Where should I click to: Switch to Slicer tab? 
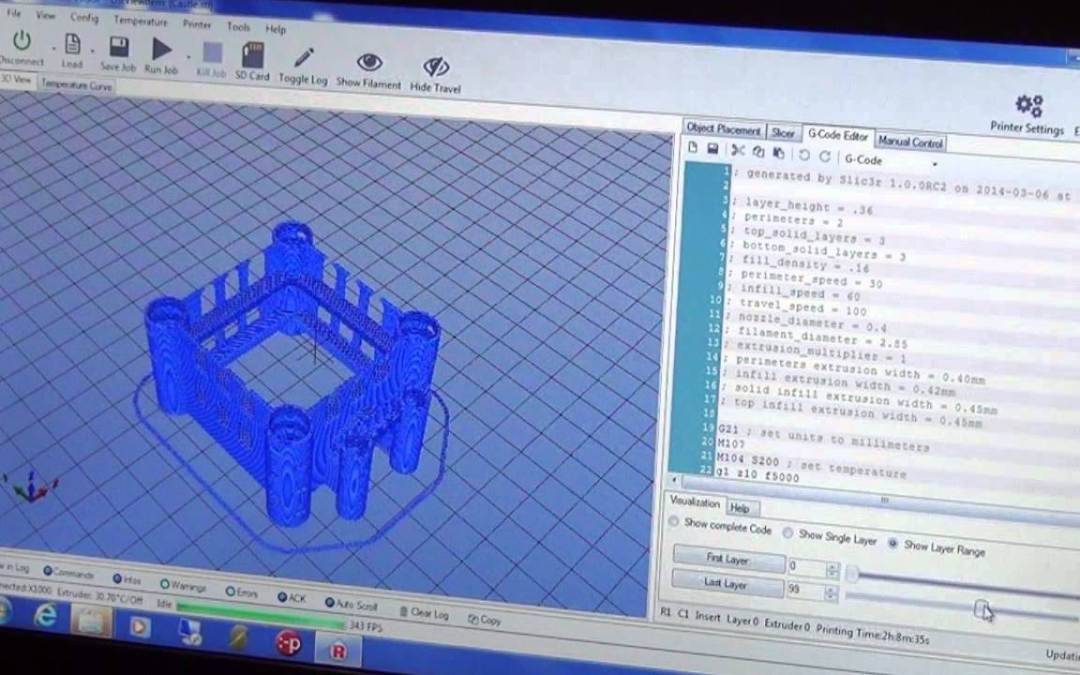click(783, 132)
